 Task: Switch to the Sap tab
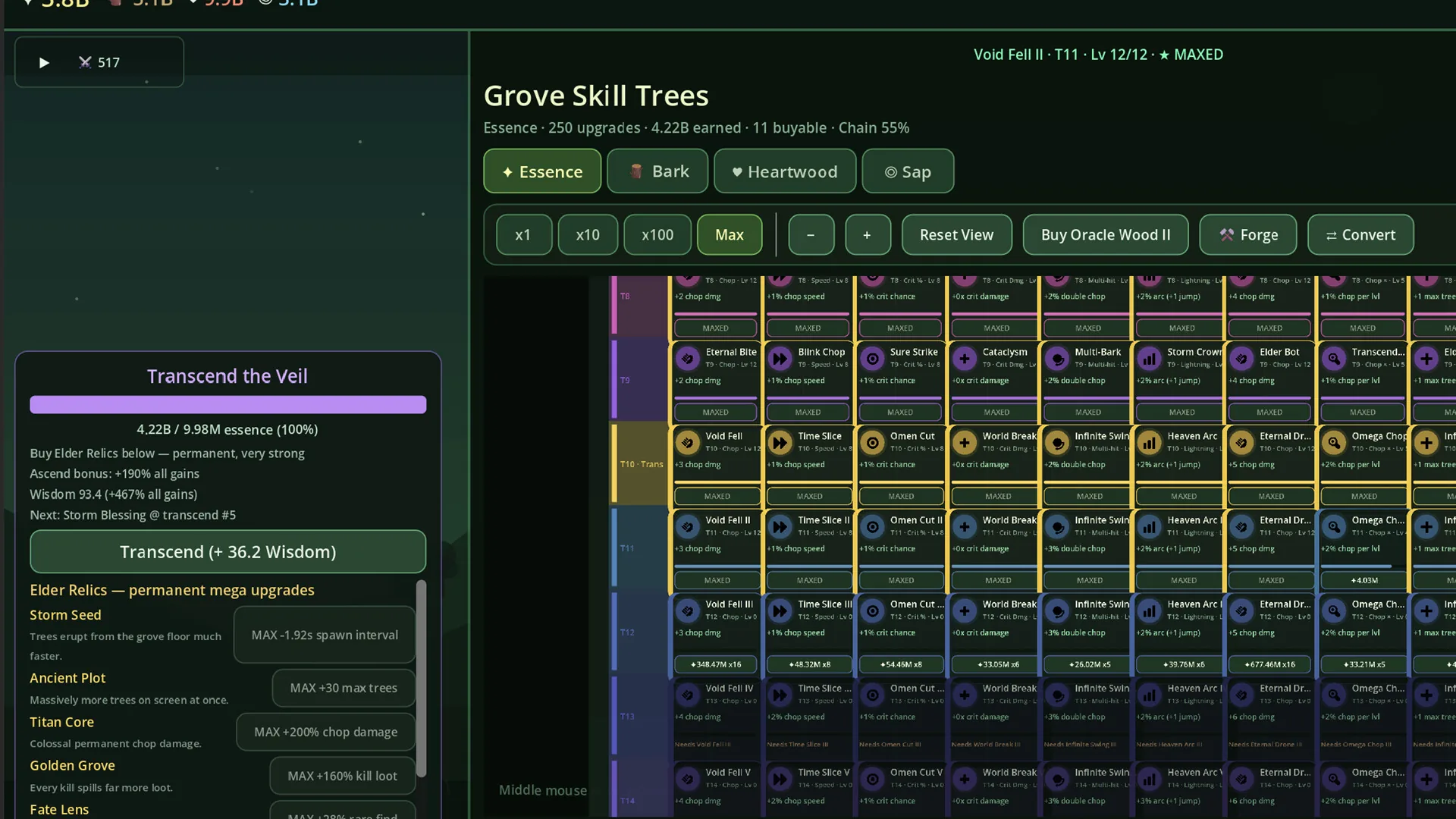(x=908, y=171)
